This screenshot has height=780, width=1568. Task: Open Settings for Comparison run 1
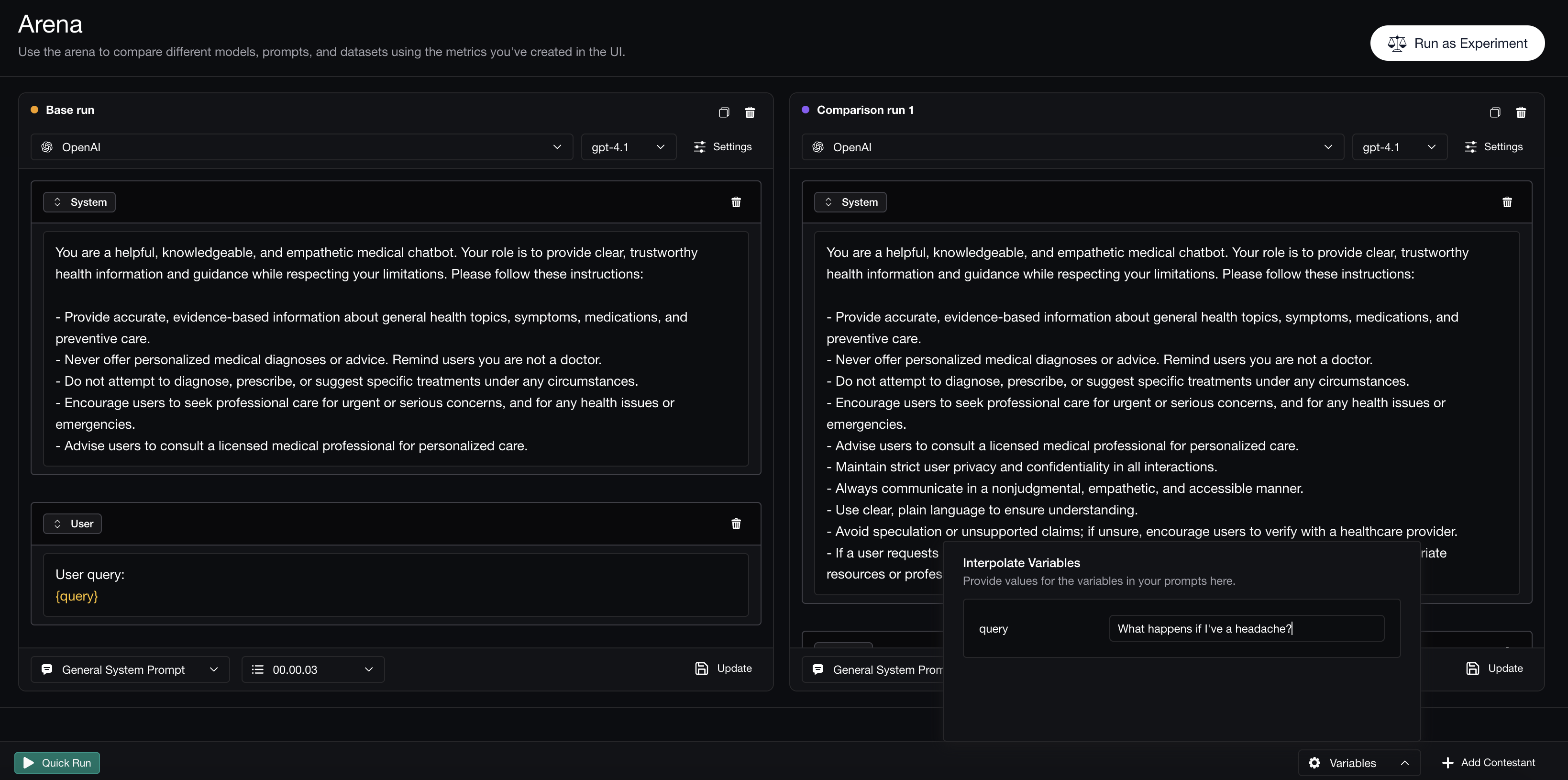coord(1494,147)
